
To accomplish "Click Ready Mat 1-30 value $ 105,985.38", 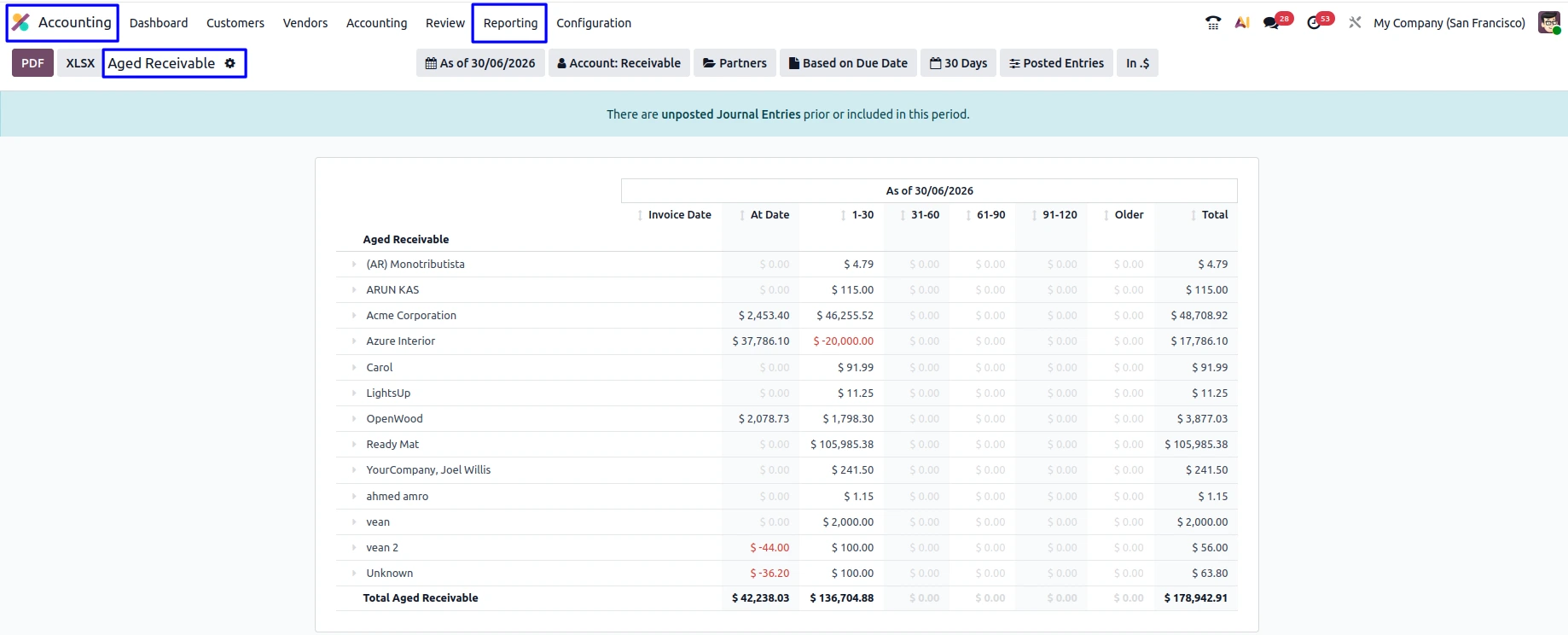I will click(x=842, y=445).
